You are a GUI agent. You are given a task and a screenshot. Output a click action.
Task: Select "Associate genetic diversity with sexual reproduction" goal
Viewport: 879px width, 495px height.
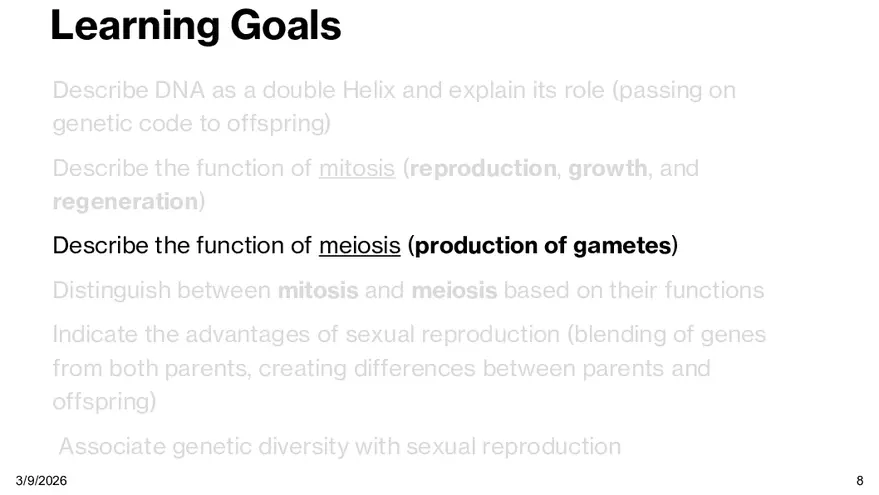coord(340,446)
